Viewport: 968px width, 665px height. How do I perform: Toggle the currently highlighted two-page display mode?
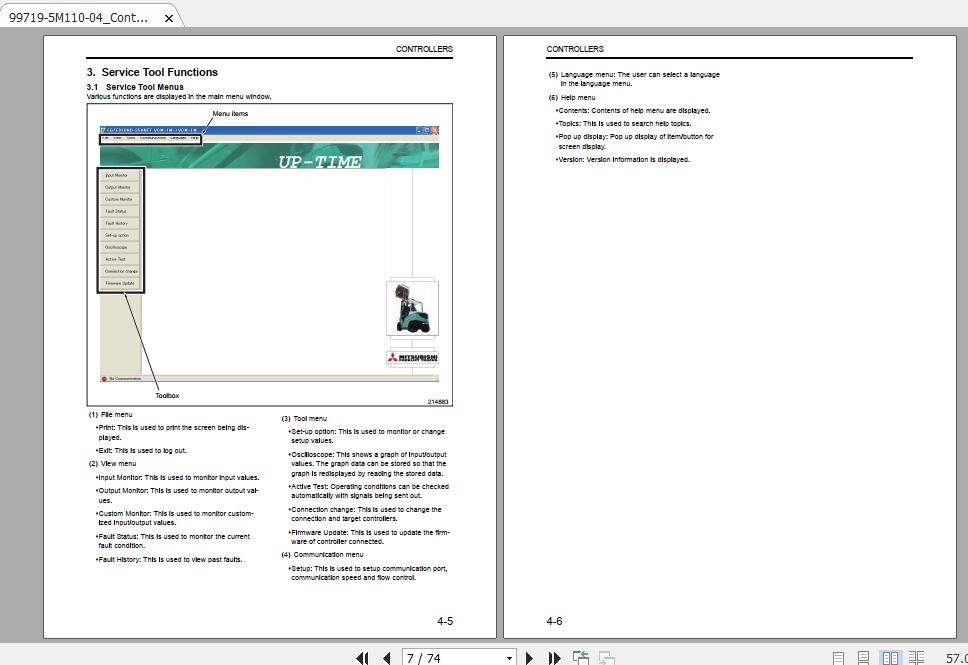(890, 657)
